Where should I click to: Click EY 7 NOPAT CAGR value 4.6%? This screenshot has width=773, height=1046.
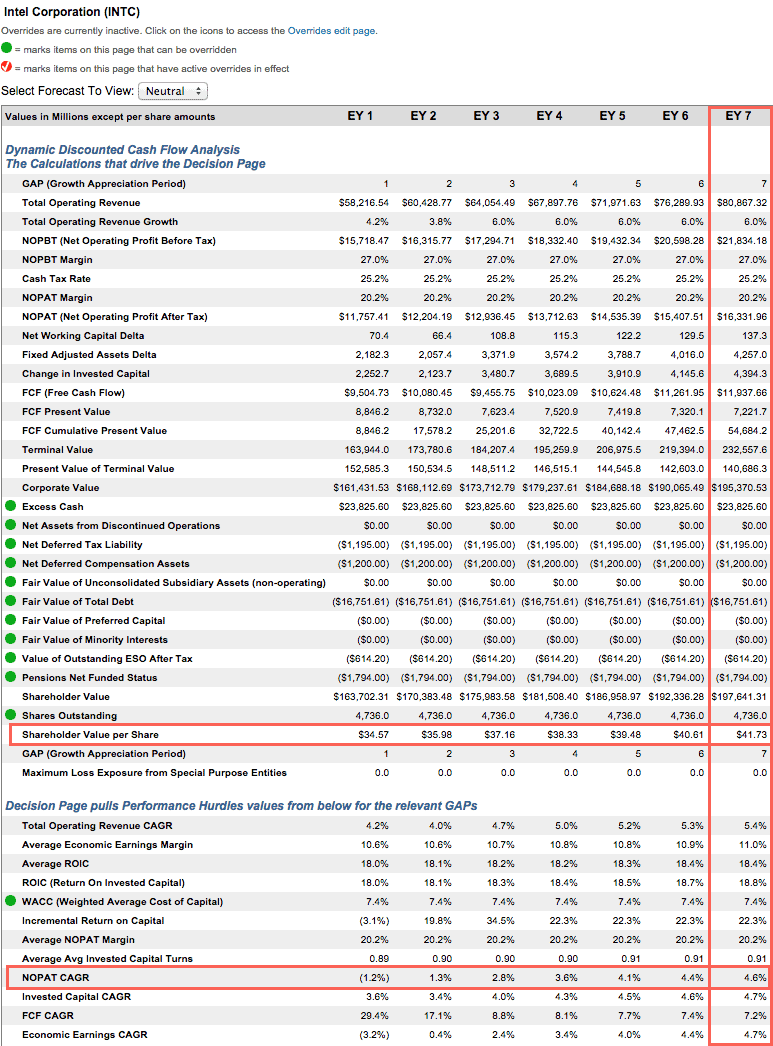[755, 978]
